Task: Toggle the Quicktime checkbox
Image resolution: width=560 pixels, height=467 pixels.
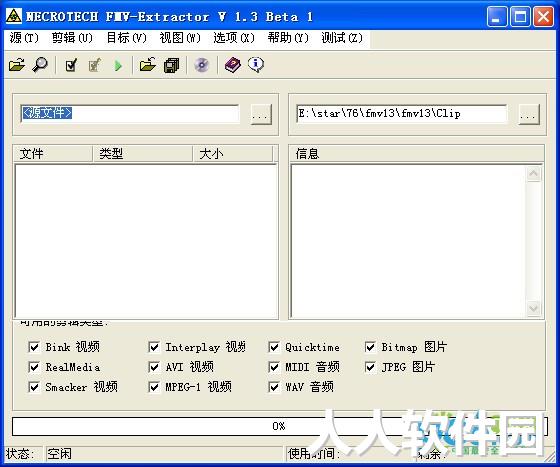Action: [x=274, y=347]
